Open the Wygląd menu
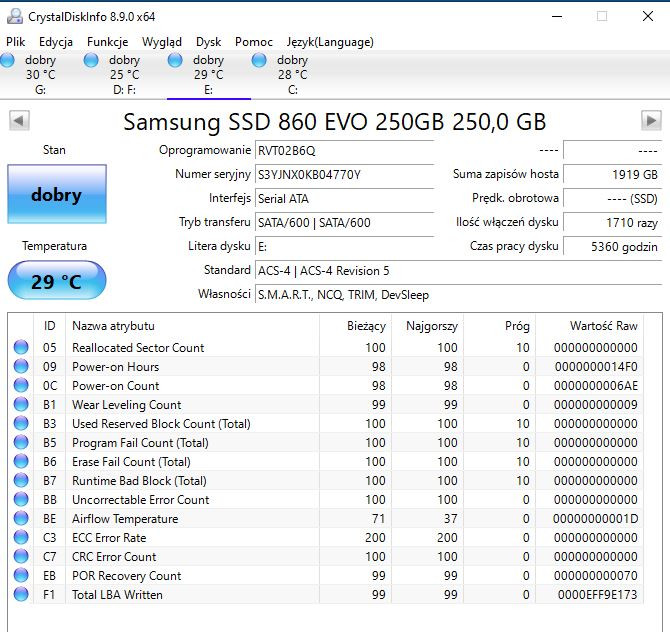The height and width of the screenshot is (632, 670). pos(162,42)
